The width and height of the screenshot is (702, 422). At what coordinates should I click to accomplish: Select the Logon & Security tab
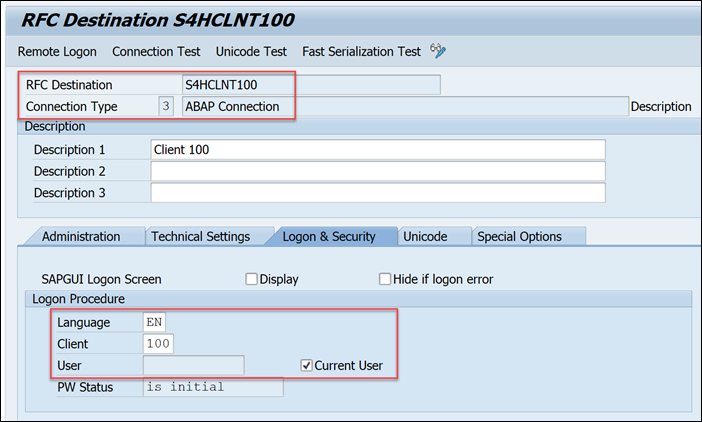(329, 236)
